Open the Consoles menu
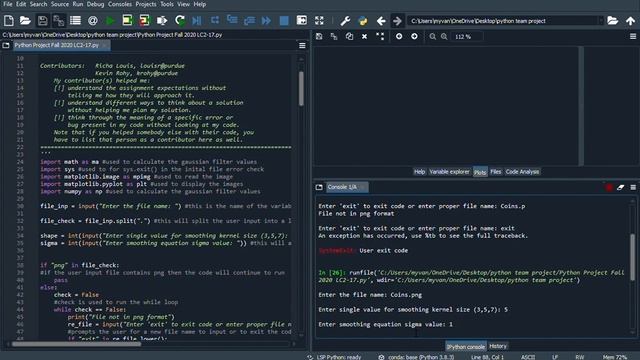Viewport: 640px width, 360px height. [120, 4]
